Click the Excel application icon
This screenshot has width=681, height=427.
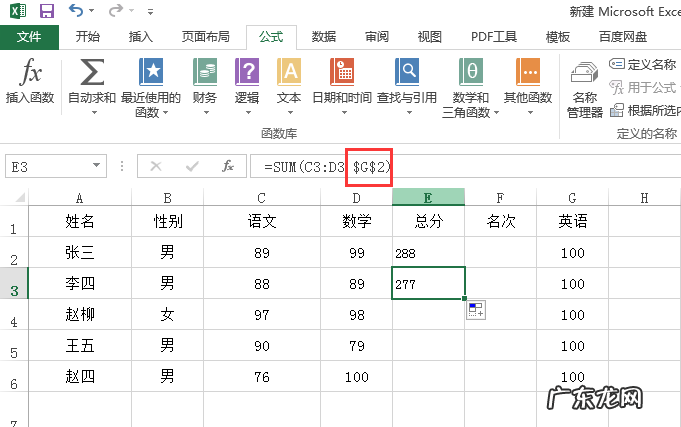(x=18, y=10)
